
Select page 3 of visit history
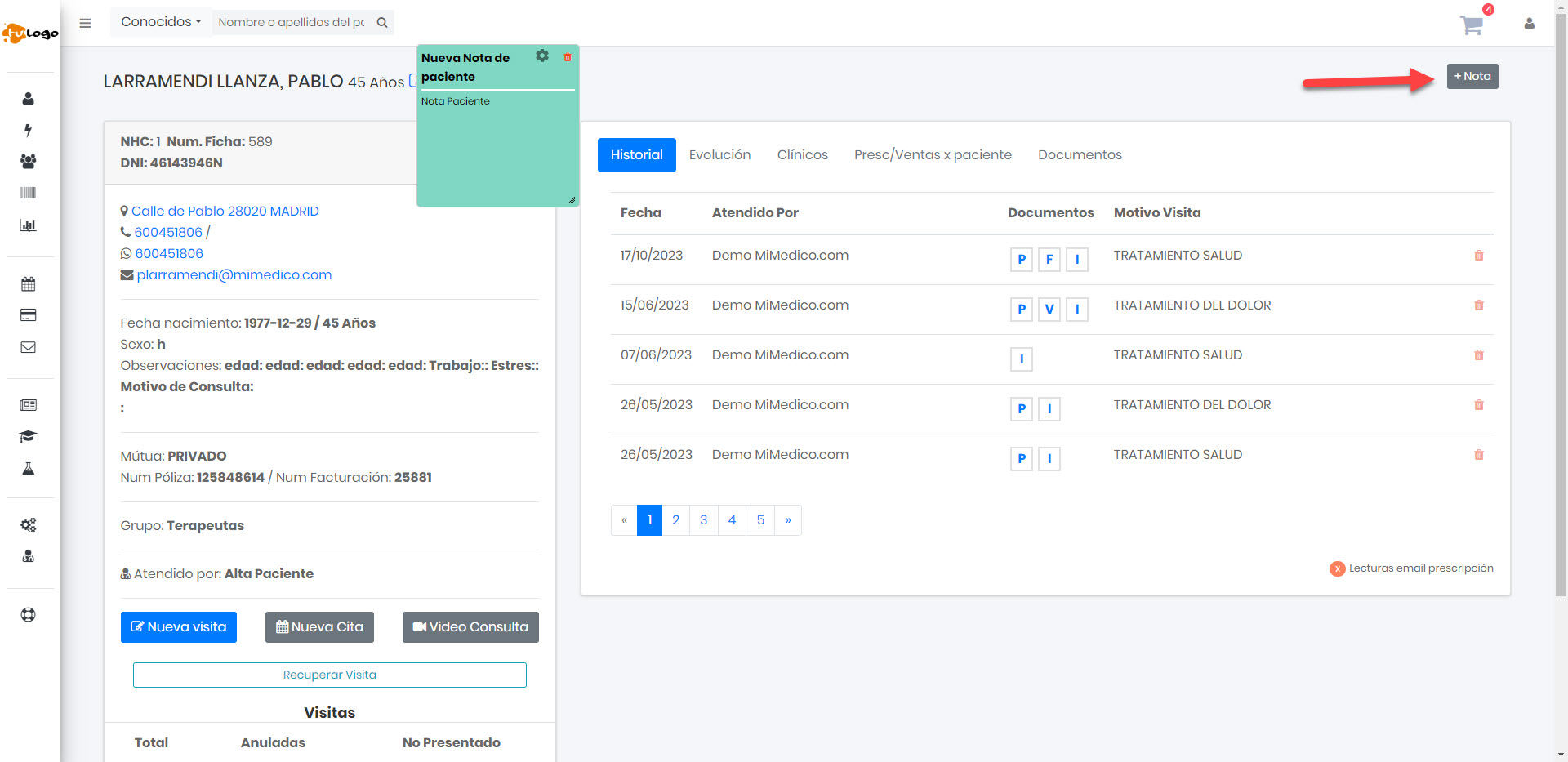(703, 520)
